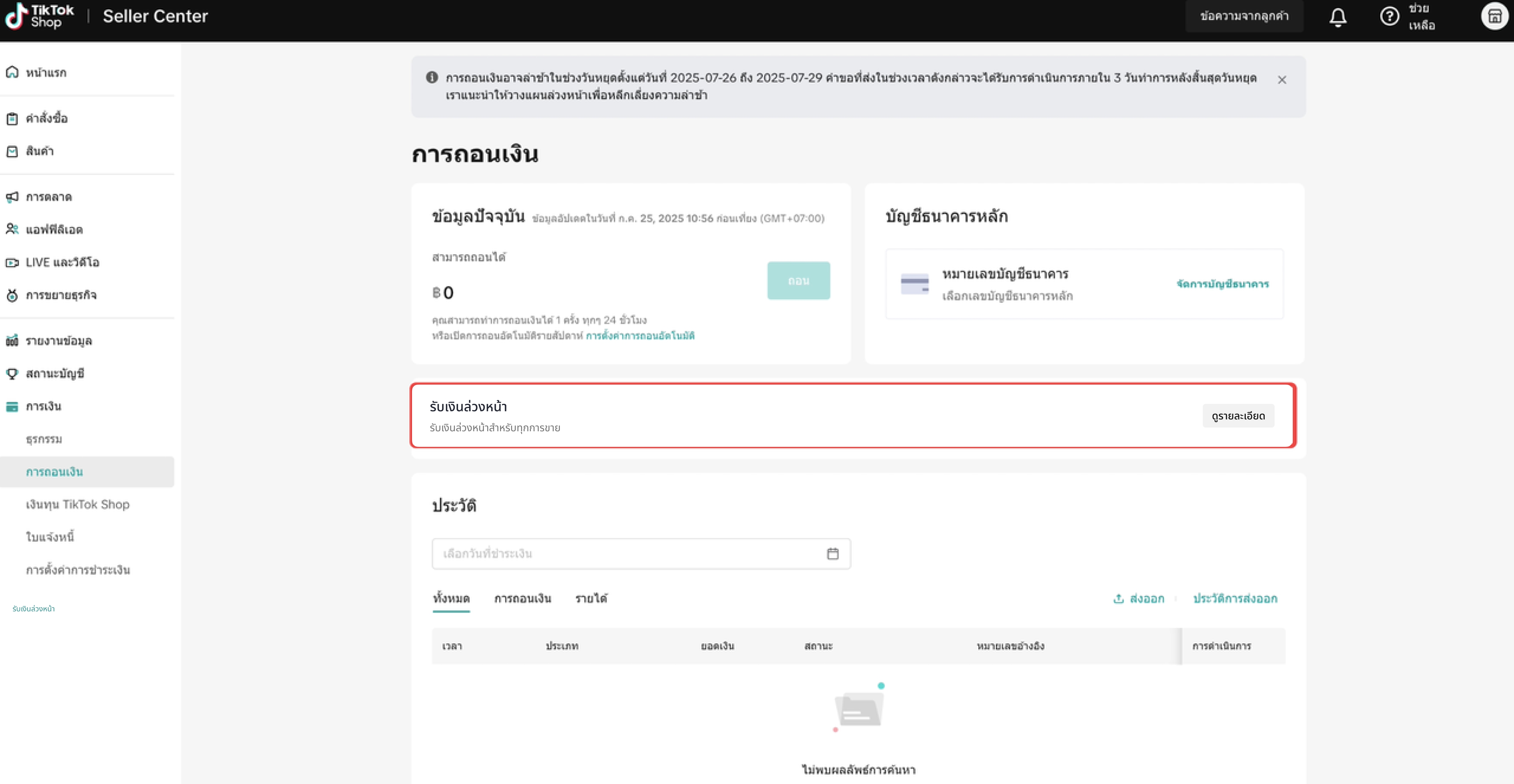
Task: Open auto-withdrawal settings link
Action: (640, 336)
